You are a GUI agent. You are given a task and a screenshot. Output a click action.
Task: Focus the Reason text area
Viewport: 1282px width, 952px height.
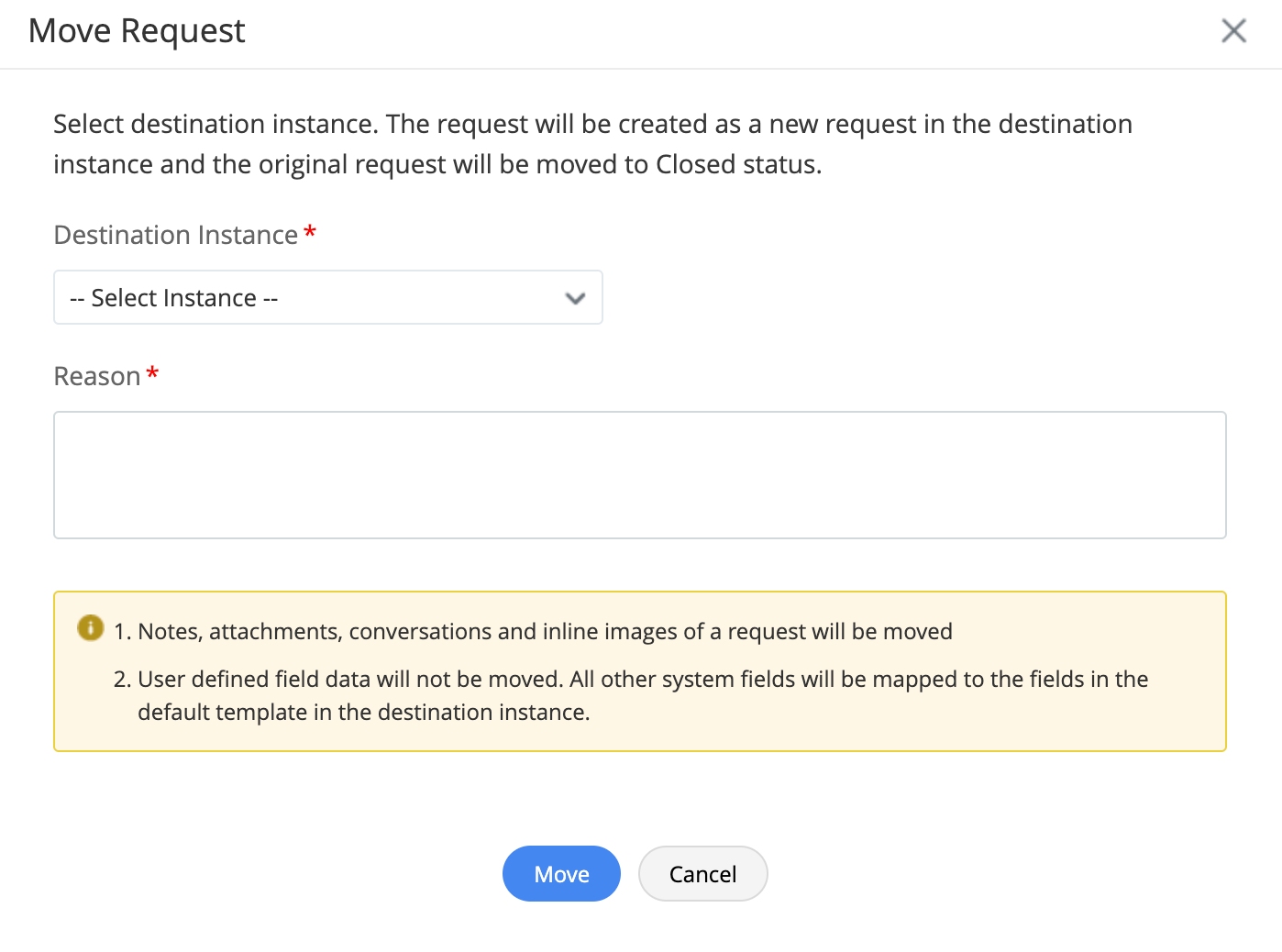click(639, 474)
